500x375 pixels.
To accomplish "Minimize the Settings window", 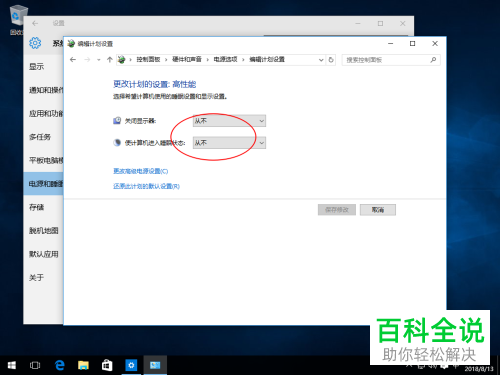I will coord(358,23).
